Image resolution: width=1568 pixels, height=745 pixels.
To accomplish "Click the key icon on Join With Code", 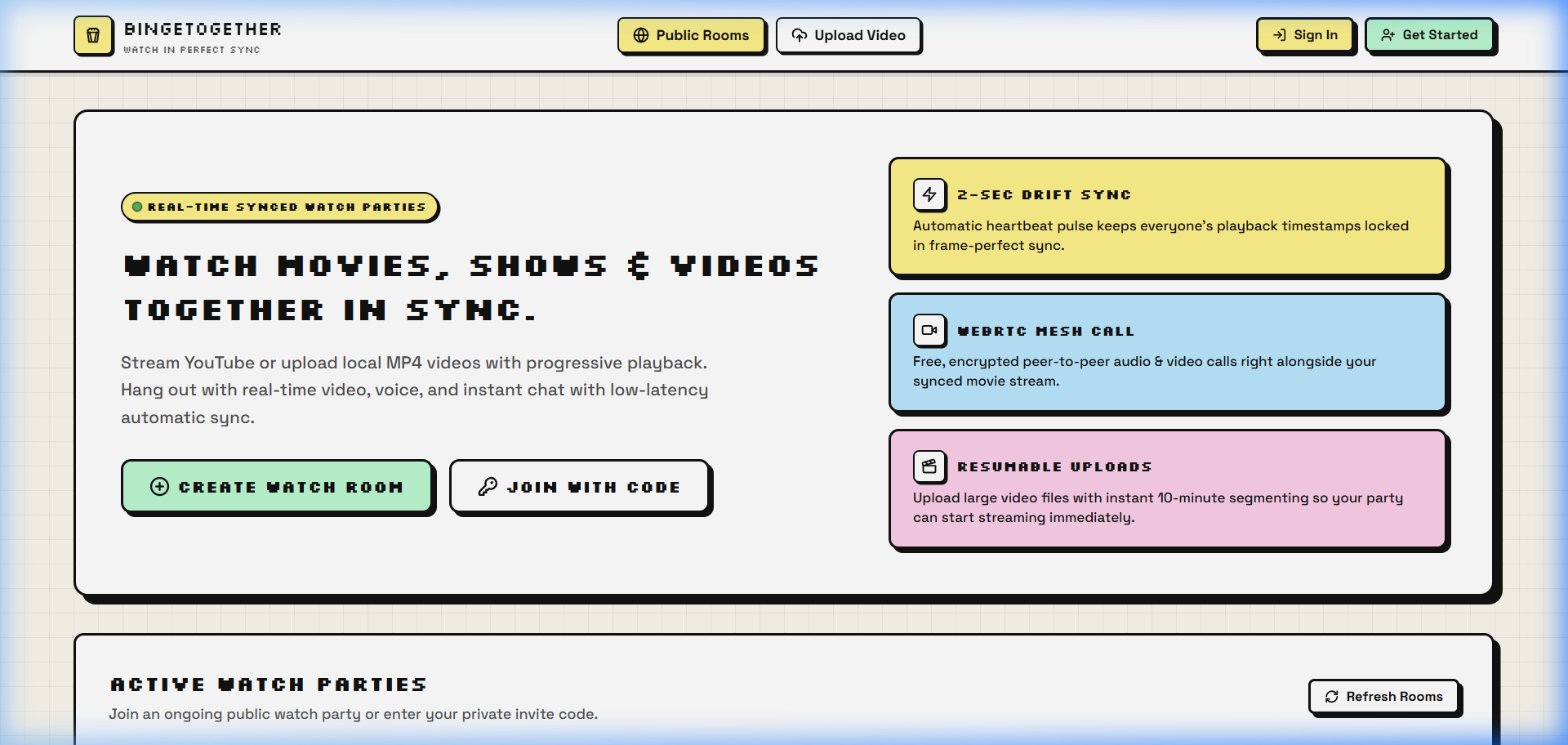I will [x=488, y=487].
